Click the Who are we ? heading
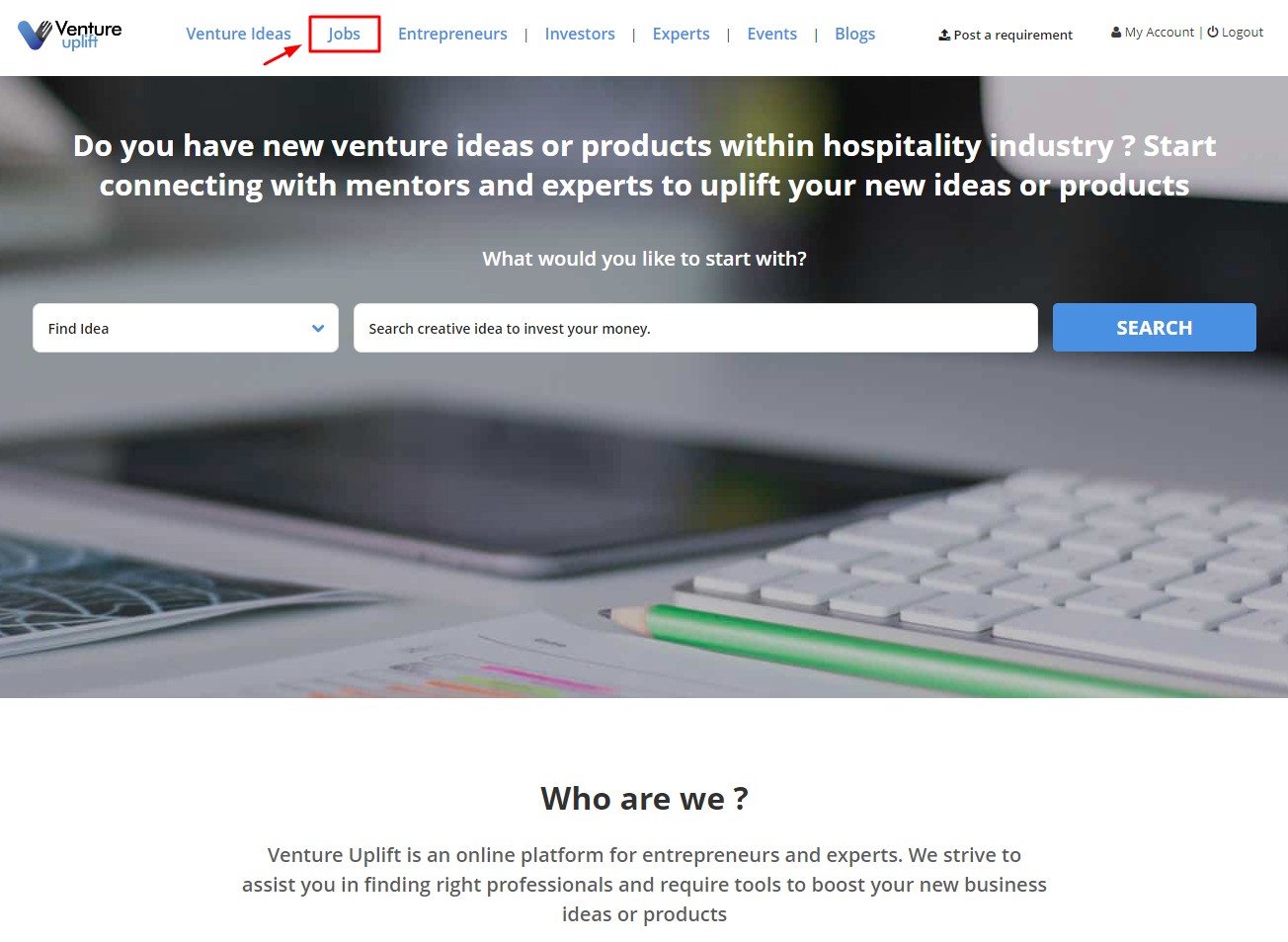Image resolution: width=1288 pixels, height=942 pixels. (x=644, y=798)
